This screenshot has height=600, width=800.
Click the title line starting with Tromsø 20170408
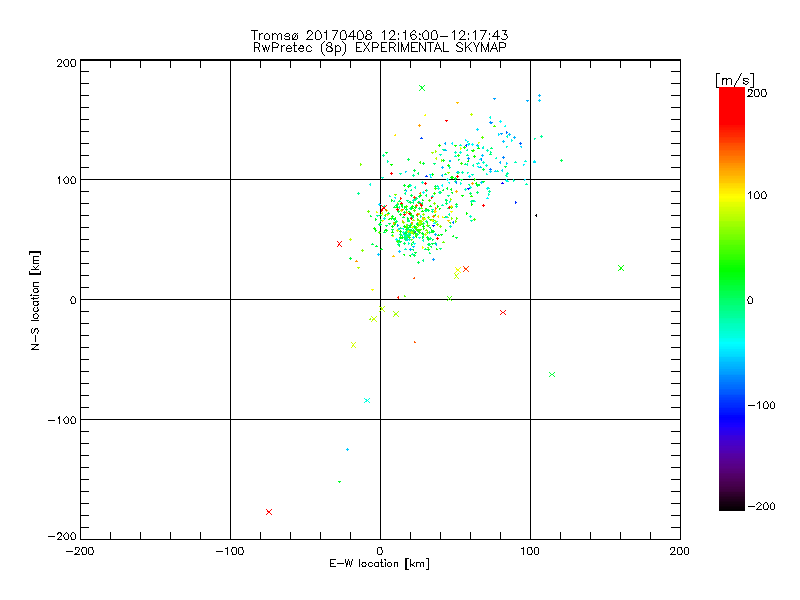click(379, 35)
